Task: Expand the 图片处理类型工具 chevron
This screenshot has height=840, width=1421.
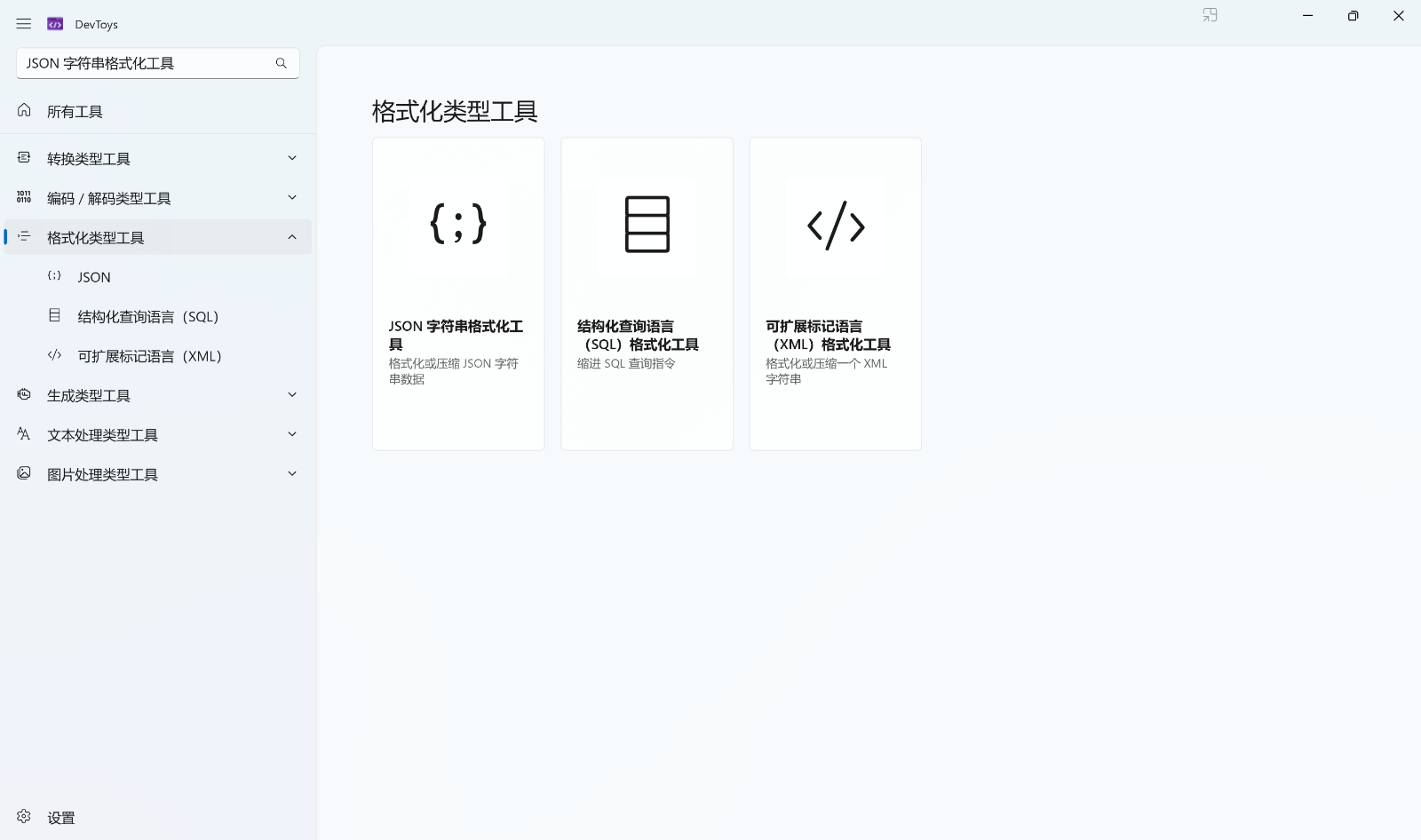Action: 292,474
